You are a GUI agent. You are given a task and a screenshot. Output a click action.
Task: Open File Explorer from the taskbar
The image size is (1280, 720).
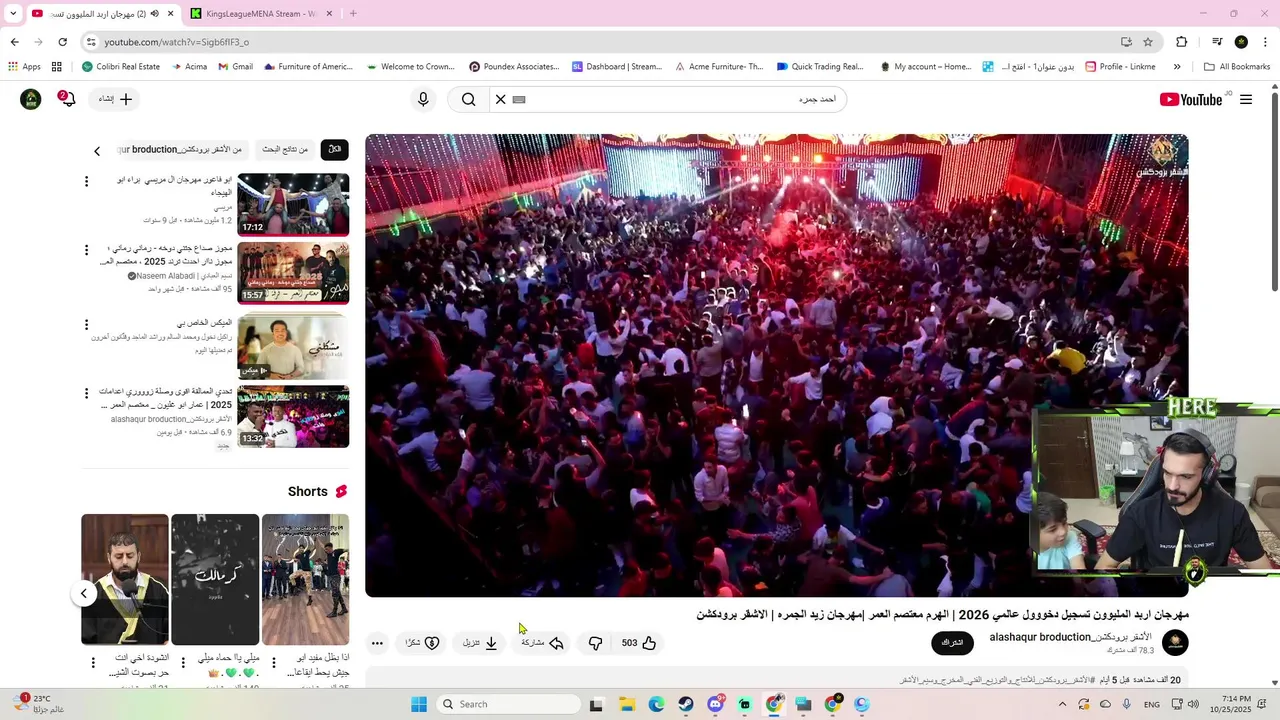click(x=626, y=704)
